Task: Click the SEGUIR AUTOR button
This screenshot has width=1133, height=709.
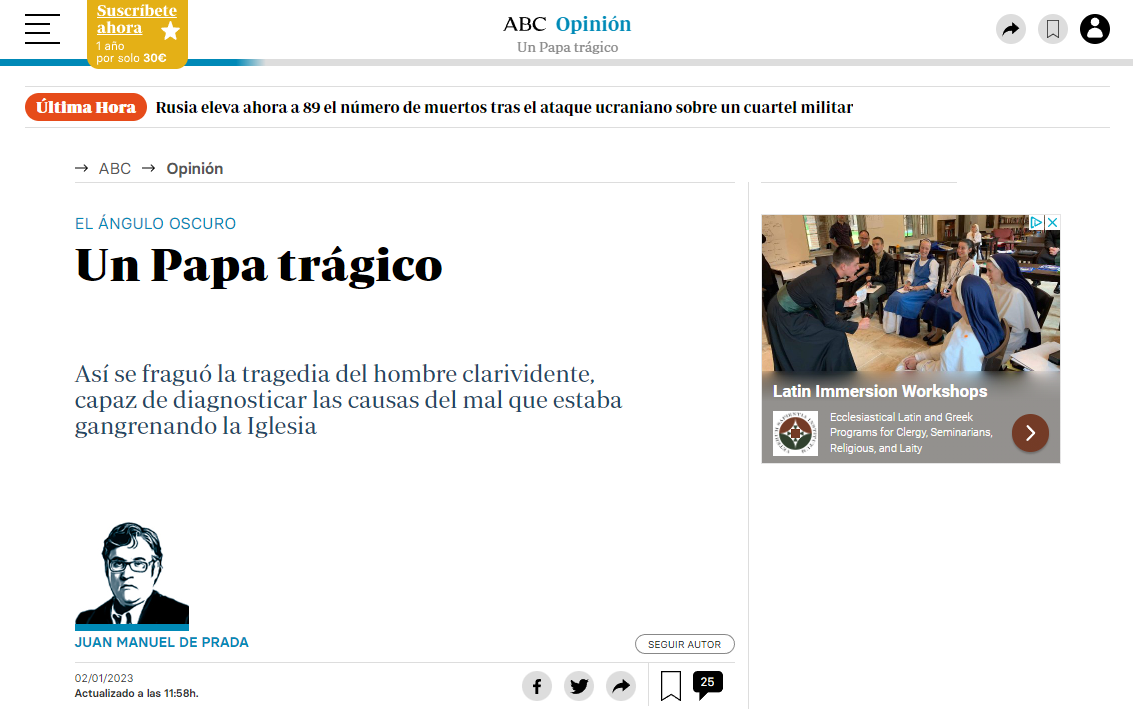Action: 685,644
